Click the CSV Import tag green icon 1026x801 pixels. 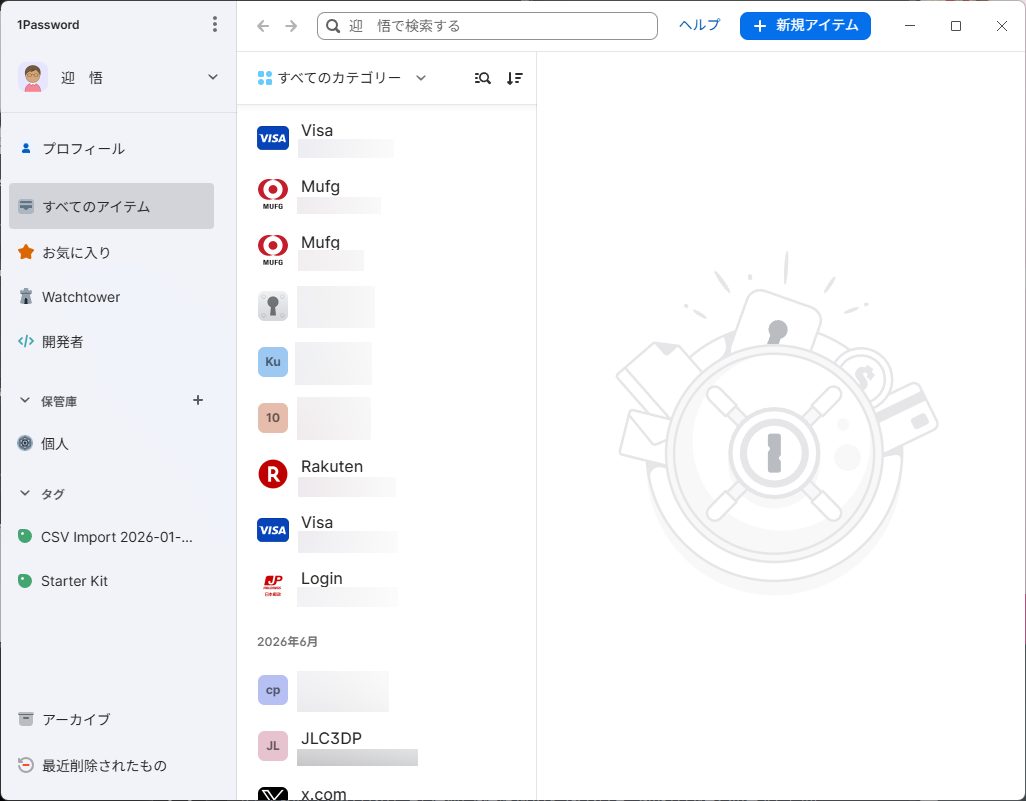click(x=25, y=537)
